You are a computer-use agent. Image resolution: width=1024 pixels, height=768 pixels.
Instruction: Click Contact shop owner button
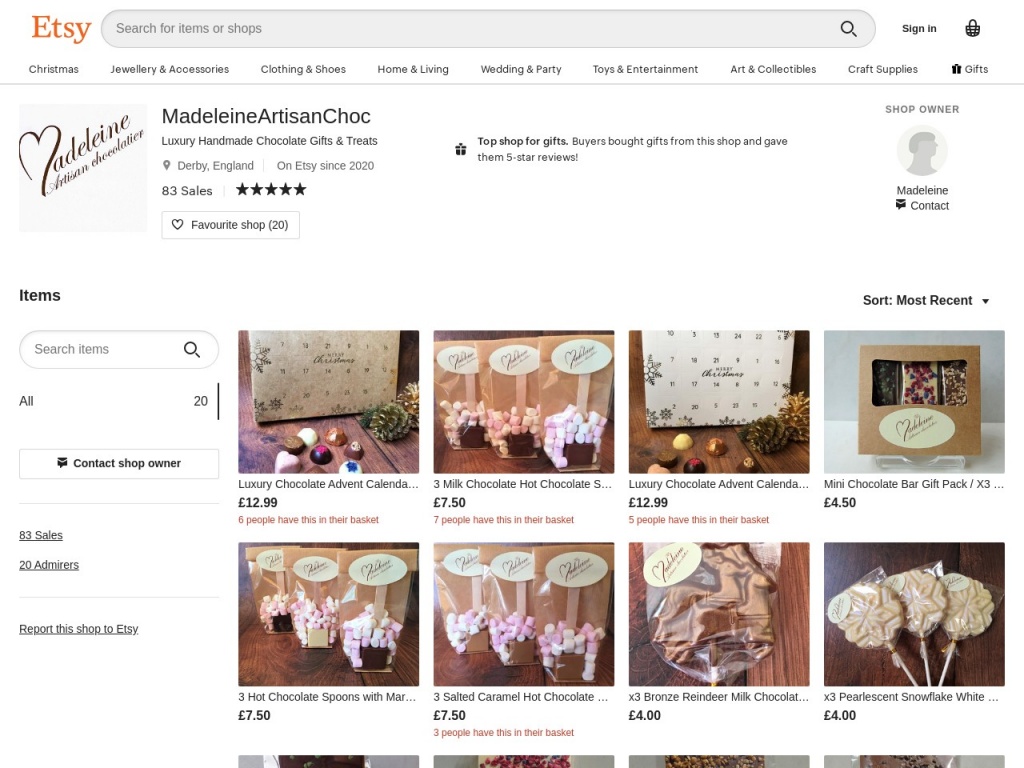(119, 463)
